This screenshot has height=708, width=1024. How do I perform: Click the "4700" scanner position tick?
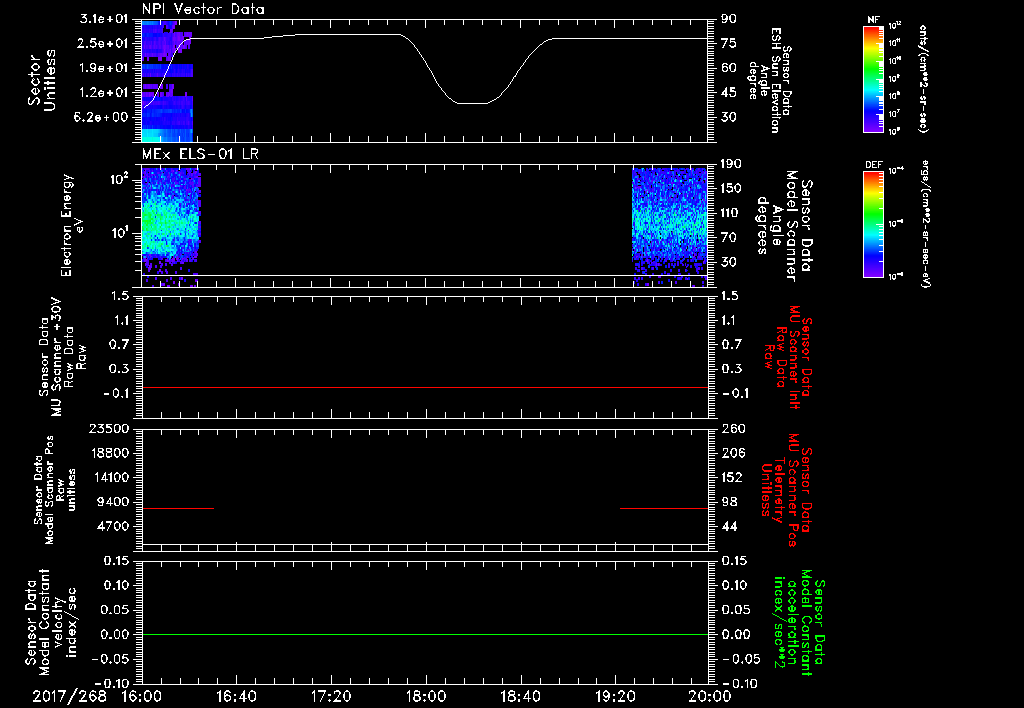point(113,526)
